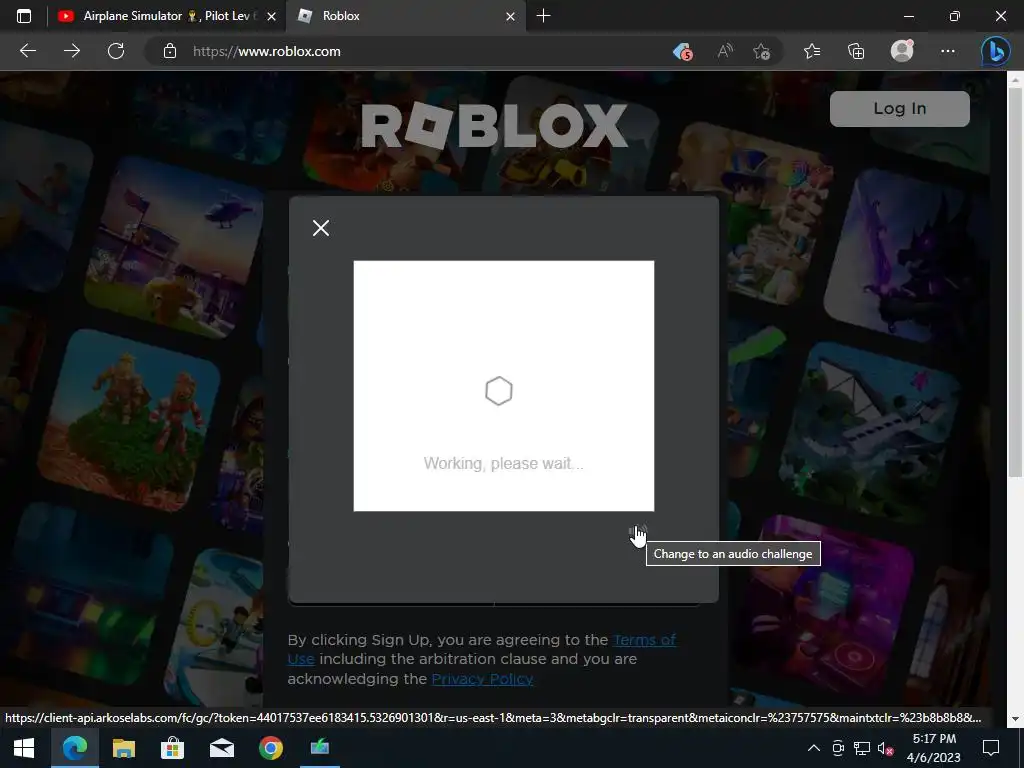The width and height of the screenshot is (1024, 768).
Task: Click the Roblox logo
Action: (x=494, y=125)
